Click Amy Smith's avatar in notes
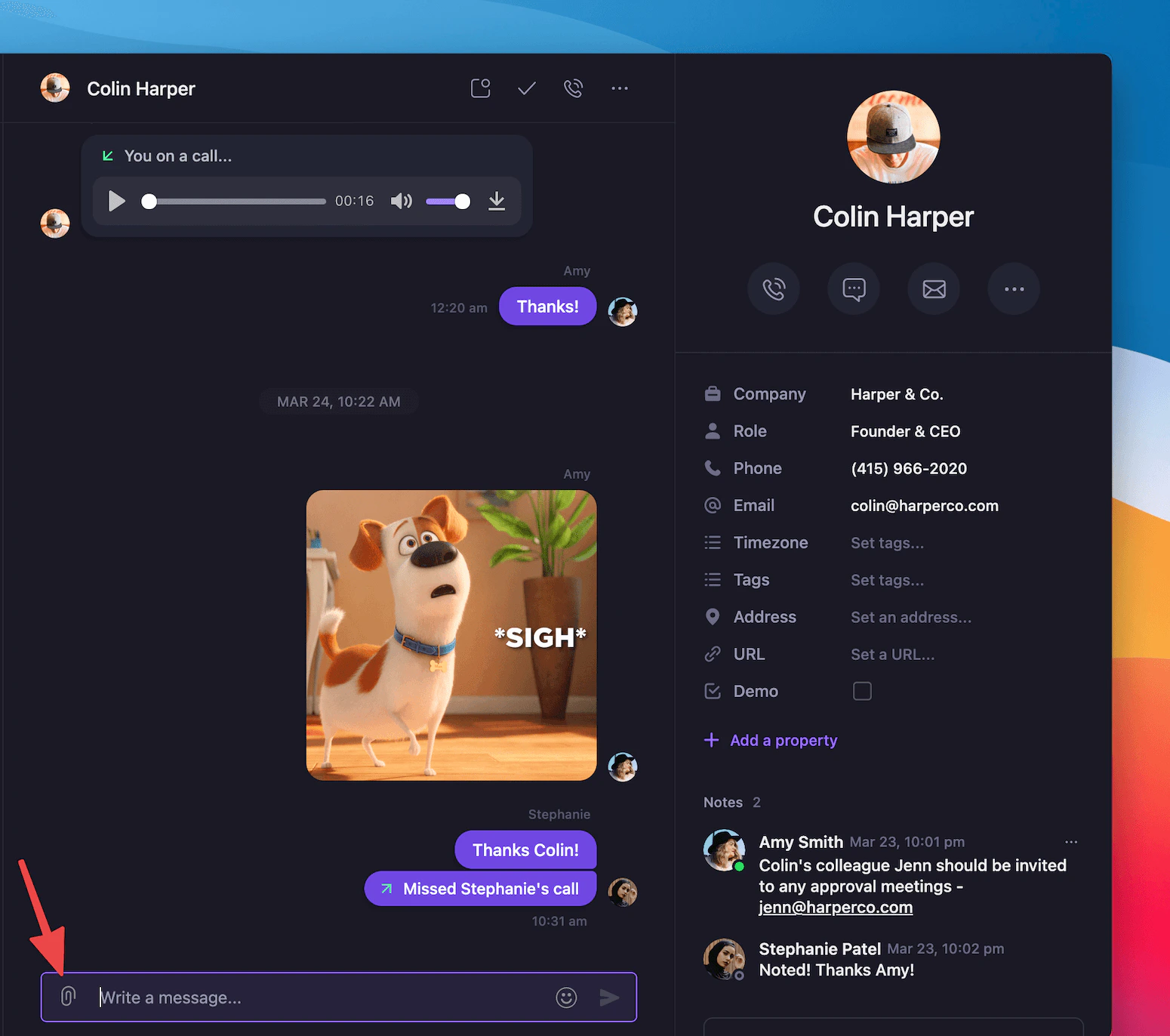The image size is (1170, 1036). [x=725, y=849]
